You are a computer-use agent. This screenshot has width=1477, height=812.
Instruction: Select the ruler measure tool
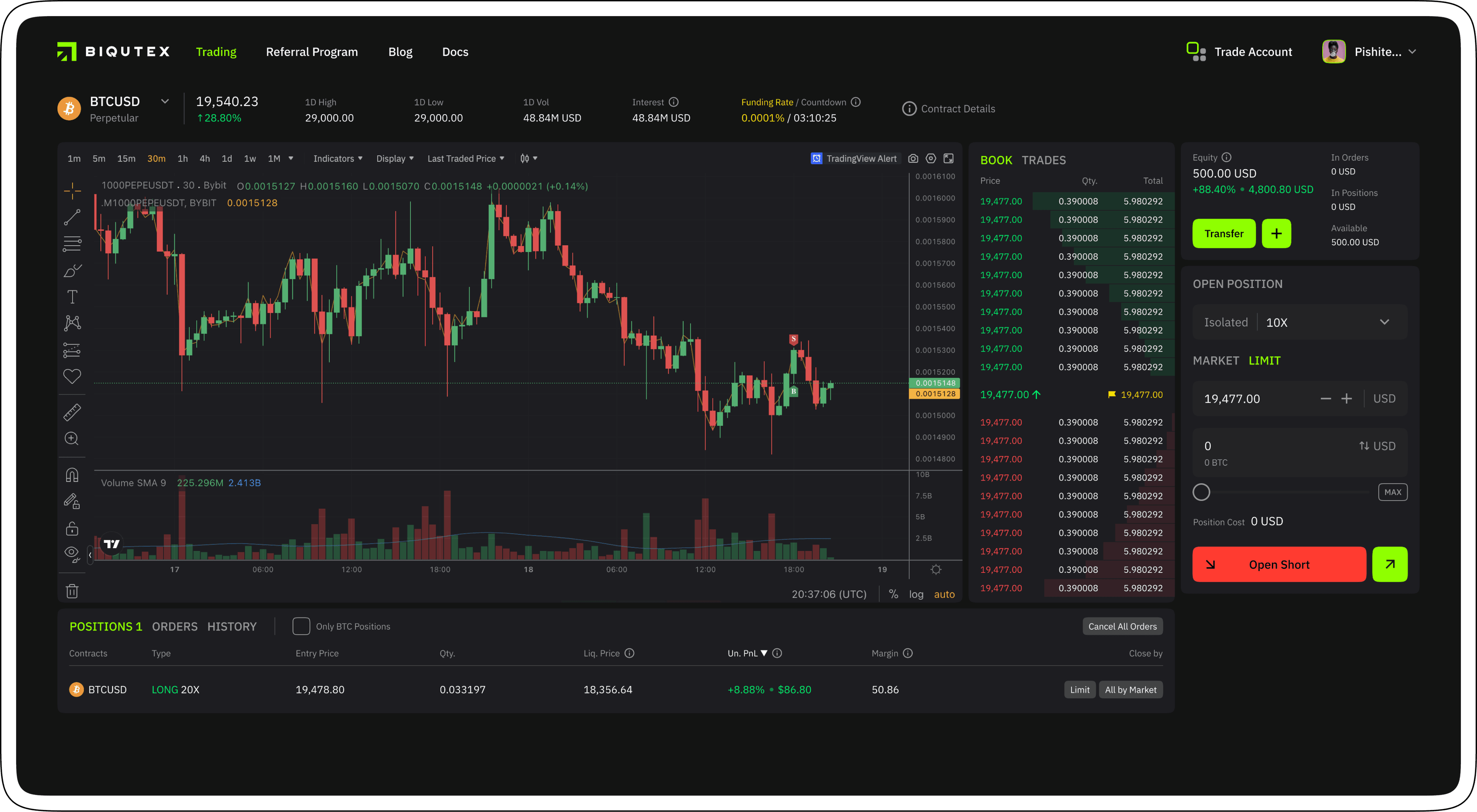click(72, 412)
